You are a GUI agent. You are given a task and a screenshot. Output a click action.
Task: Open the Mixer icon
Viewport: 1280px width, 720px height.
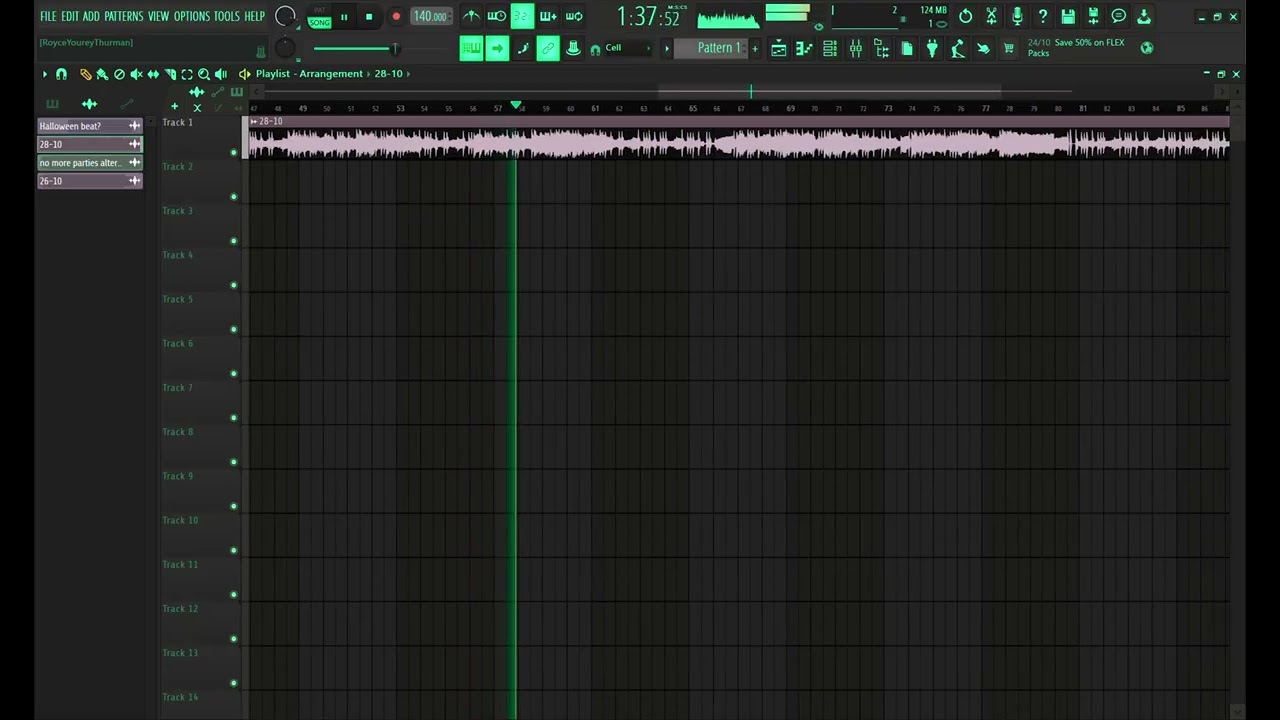pos(856,48)
